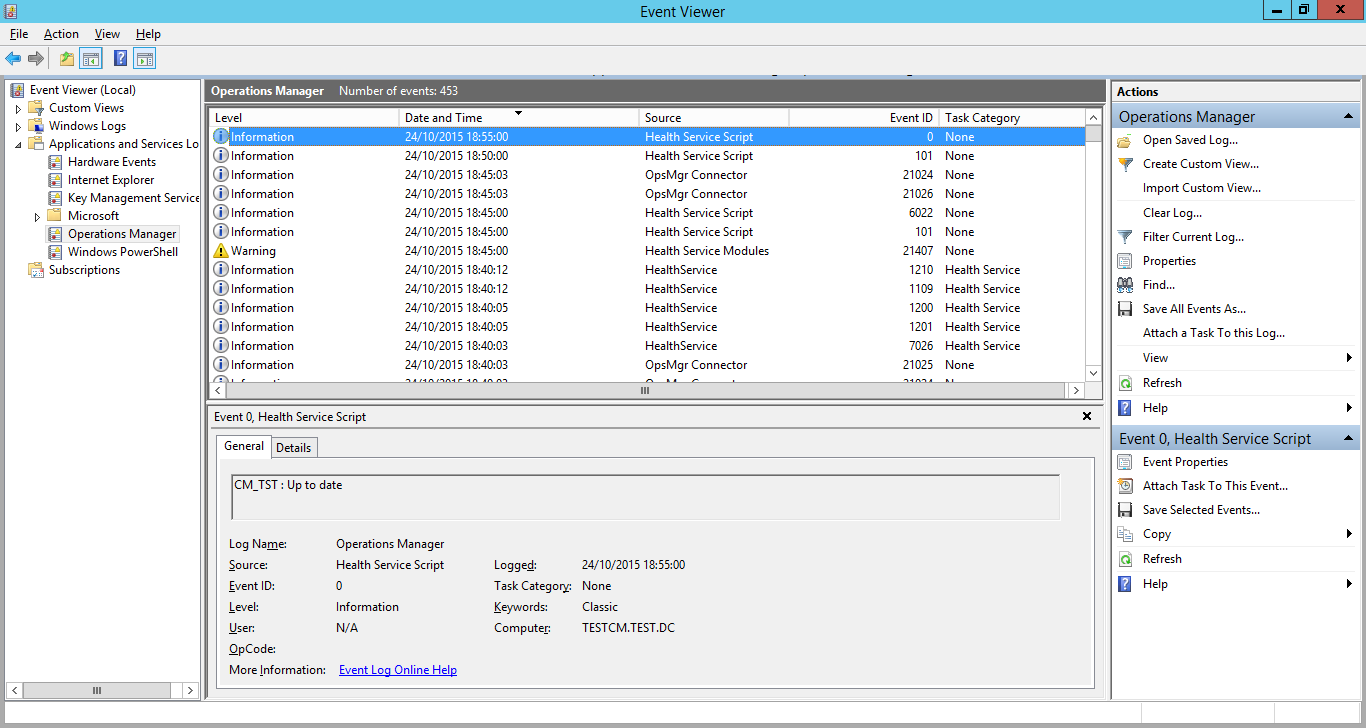Select event 21026 OpsMgr Connector row
This screenshot has width=1366, height=728.
647,194
